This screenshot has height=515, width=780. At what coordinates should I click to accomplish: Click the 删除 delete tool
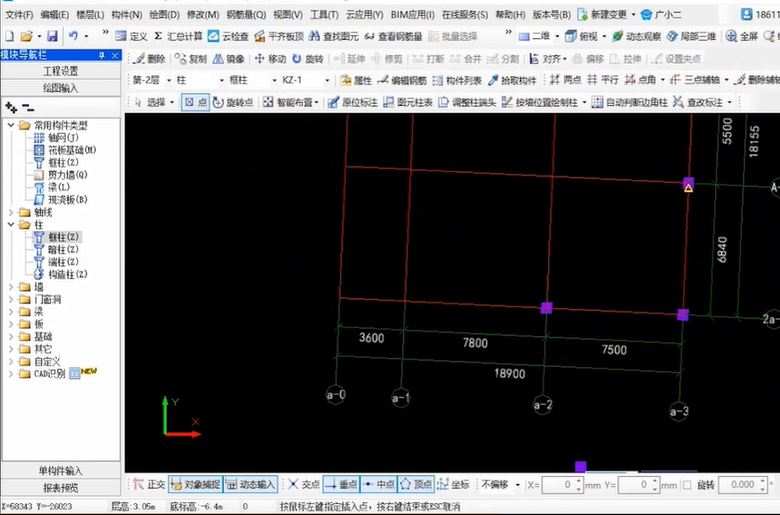[149, 59]
